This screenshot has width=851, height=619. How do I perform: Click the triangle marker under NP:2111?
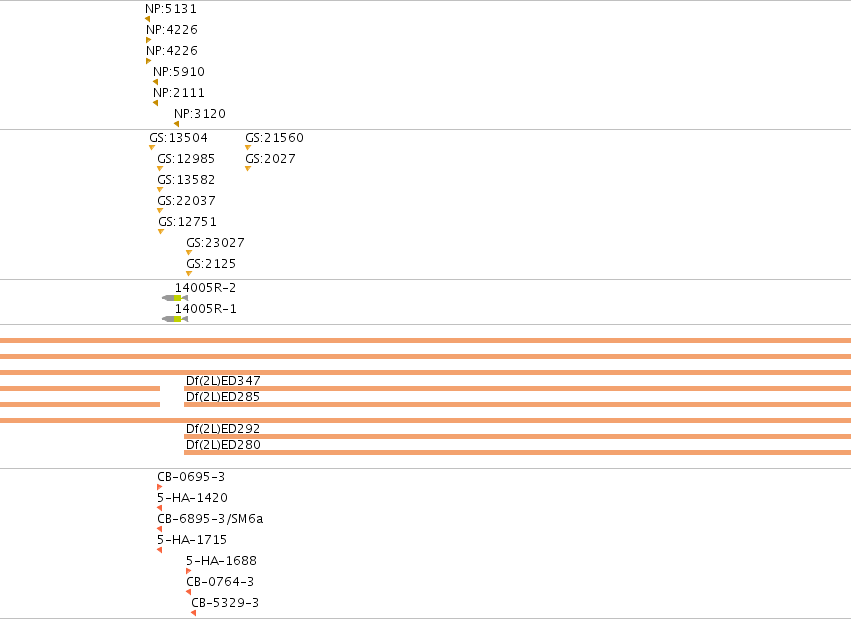155,103
